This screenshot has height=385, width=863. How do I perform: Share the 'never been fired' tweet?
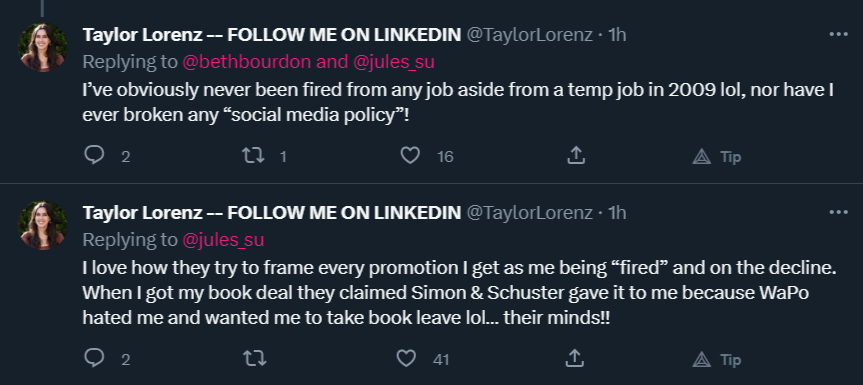575,156
